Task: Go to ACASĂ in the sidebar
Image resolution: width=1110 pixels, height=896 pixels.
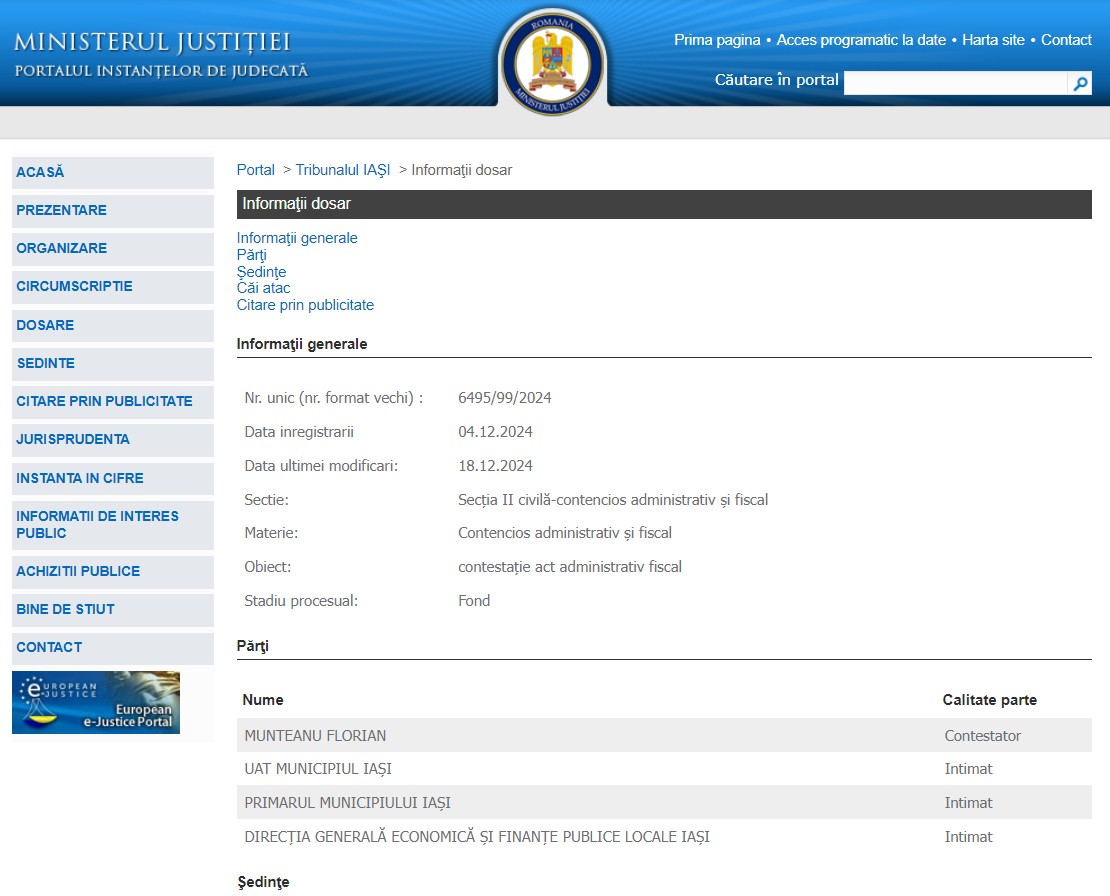Action: coord(113,173)
